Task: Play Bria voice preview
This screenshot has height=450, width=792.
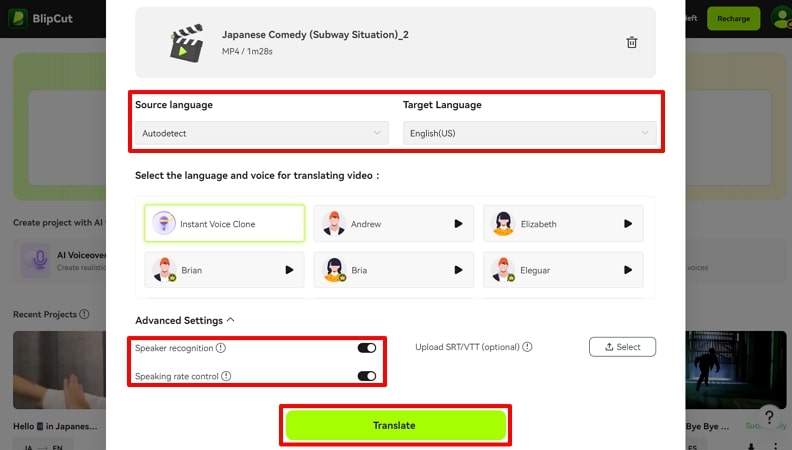Action: coord(458,269)
